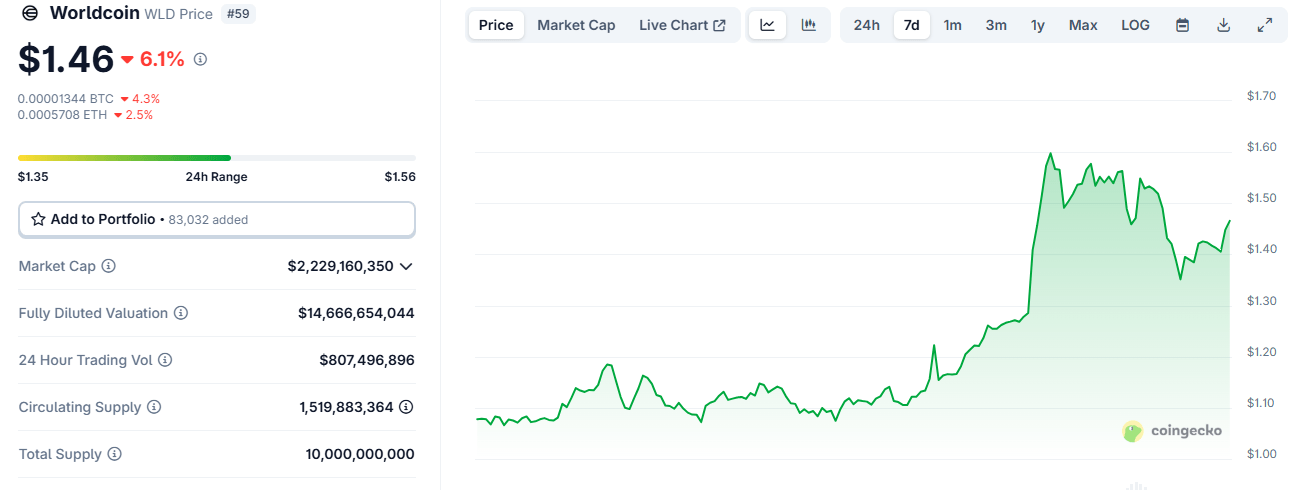Switch to the Market Cap tab
The height and width of the screenshot is (490, 1289).
tap(576, 25)
